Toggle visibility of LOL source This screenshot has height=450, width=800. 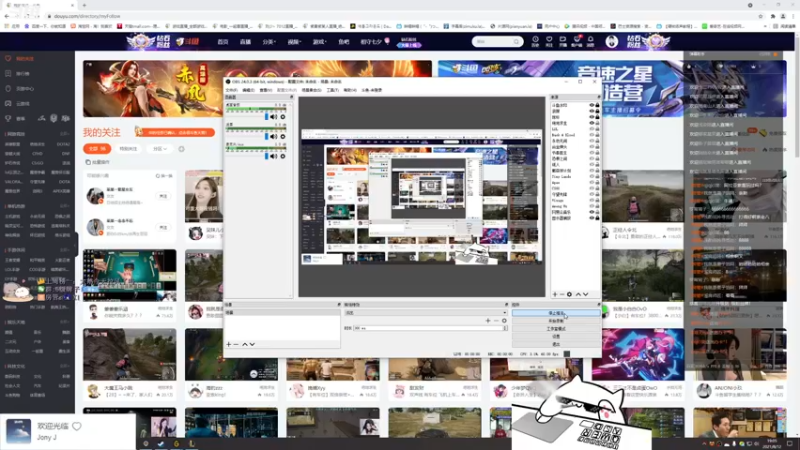coord(592,129)
